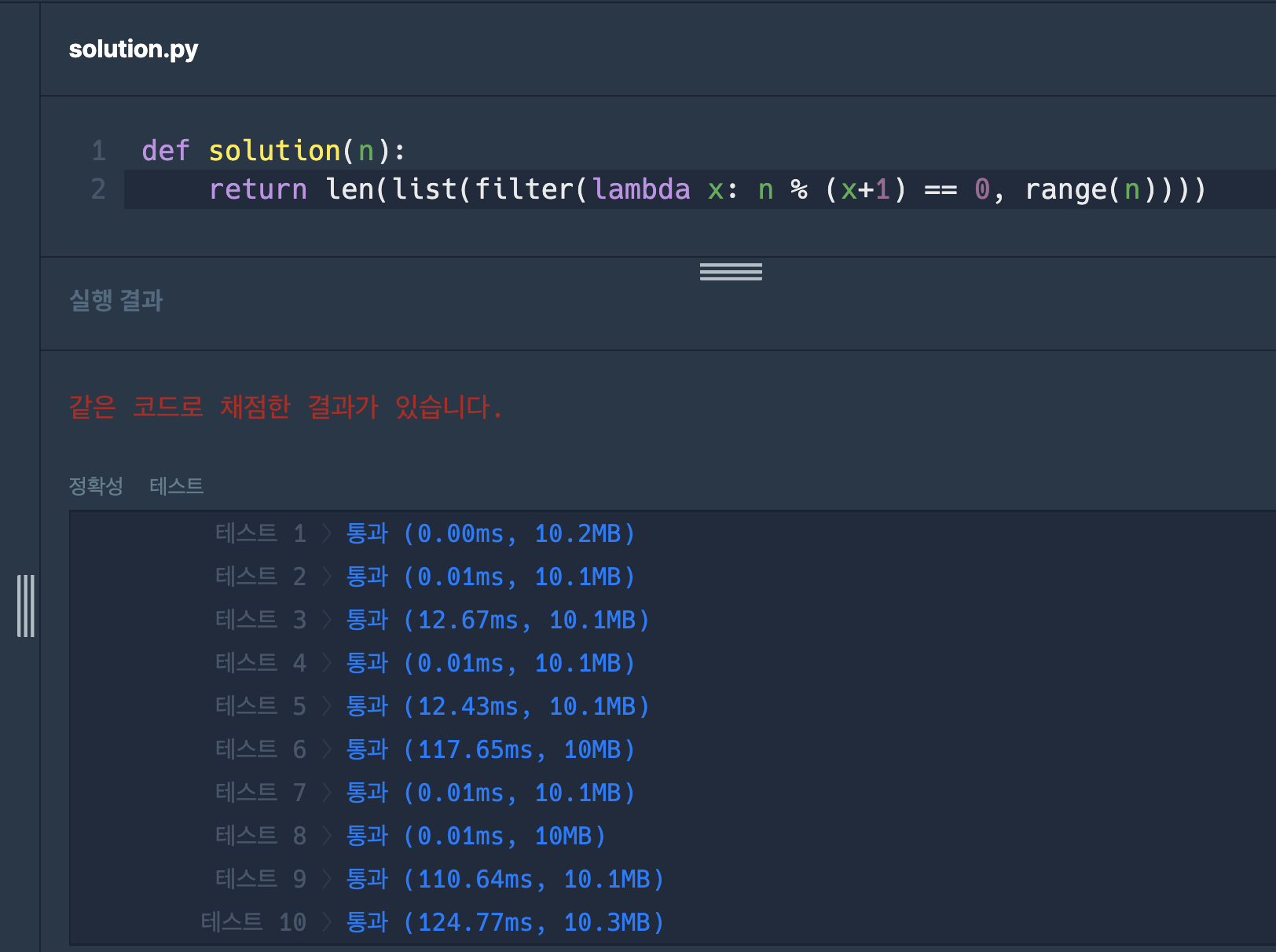Click the 테스트 2 result row
The image size is (1276, 952).
pyautogui.click(x=425, y=577)
